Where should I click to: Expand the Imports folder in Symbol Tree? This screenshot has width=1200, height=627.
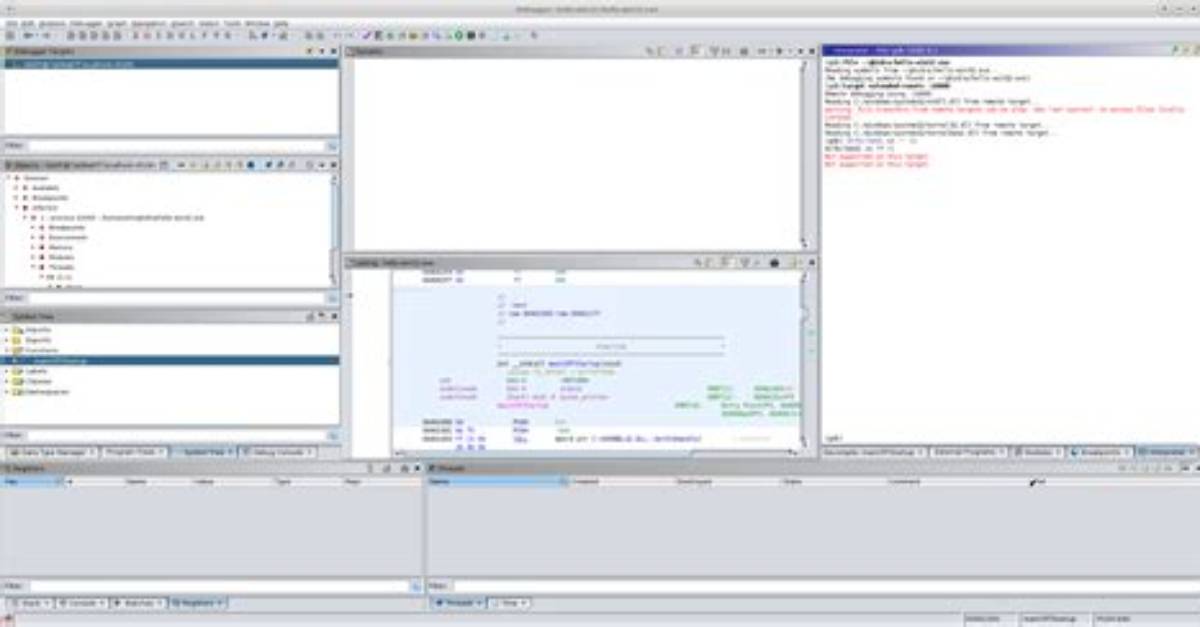tap(7, 329)
